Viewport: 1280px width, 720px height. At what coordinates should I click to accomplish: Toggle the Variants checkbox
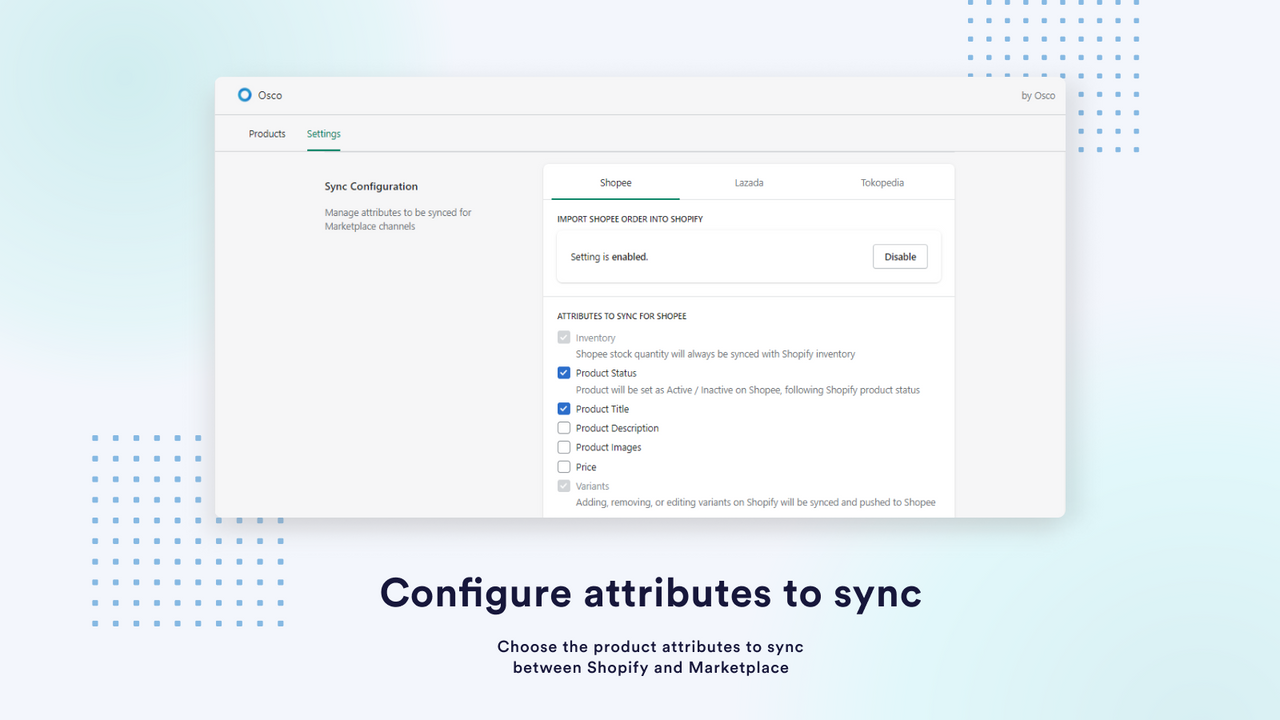(564, 486)
